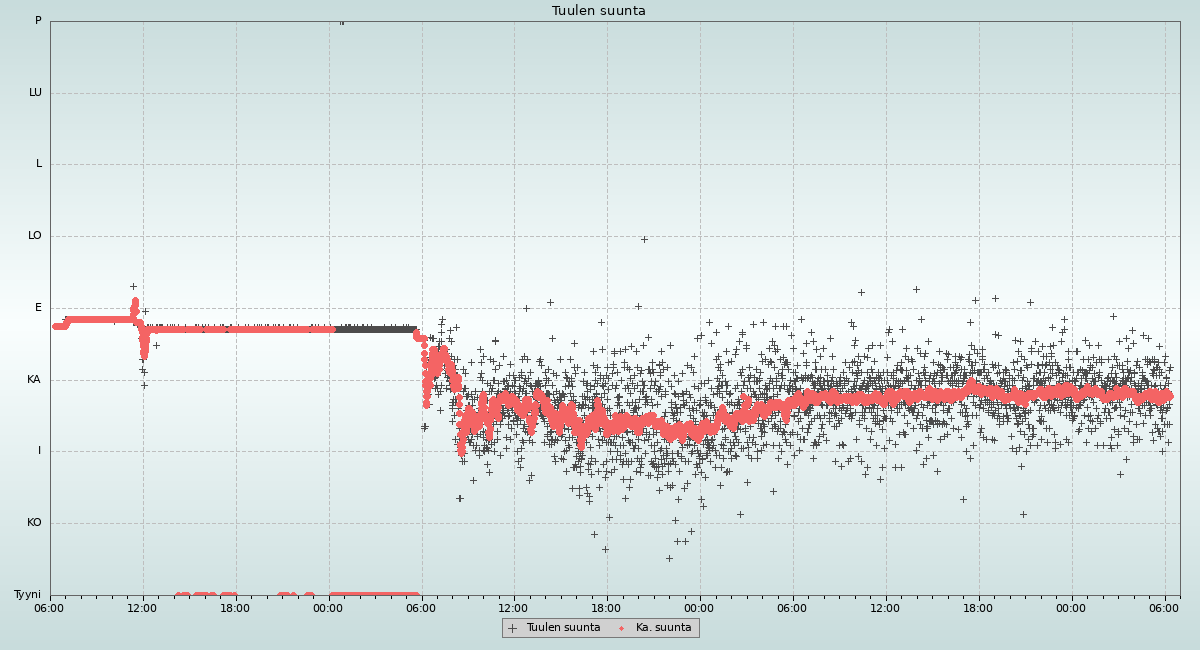Click the rightmost 06:00 time label
The width and height of the screenshot is (1200, 650).
coord(1164,608)
